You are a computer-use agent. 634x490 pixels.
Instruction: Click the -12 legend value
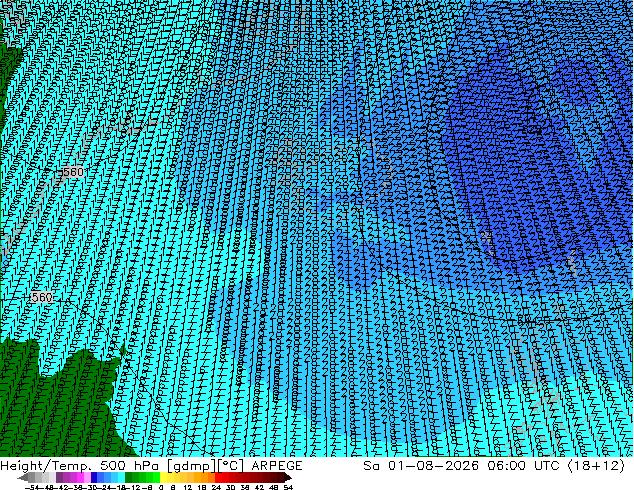(132, 488)
